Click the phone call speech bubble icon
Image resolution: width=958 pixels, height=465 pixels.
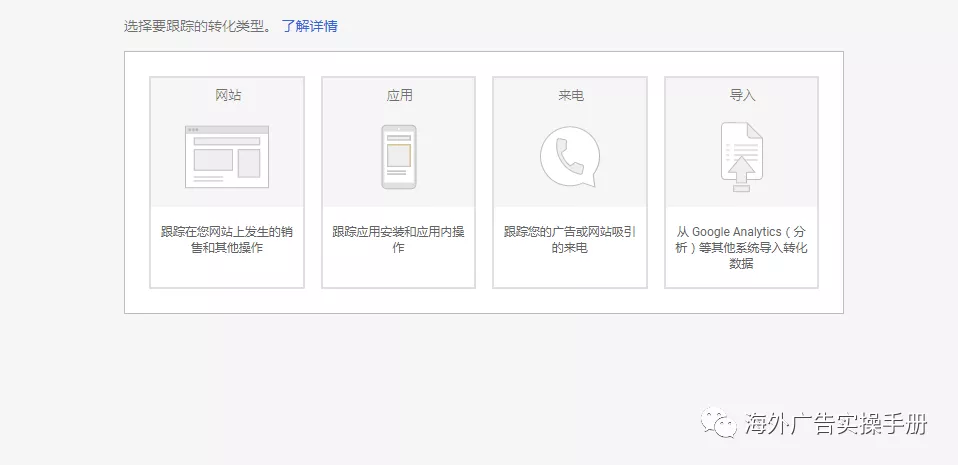569,157
